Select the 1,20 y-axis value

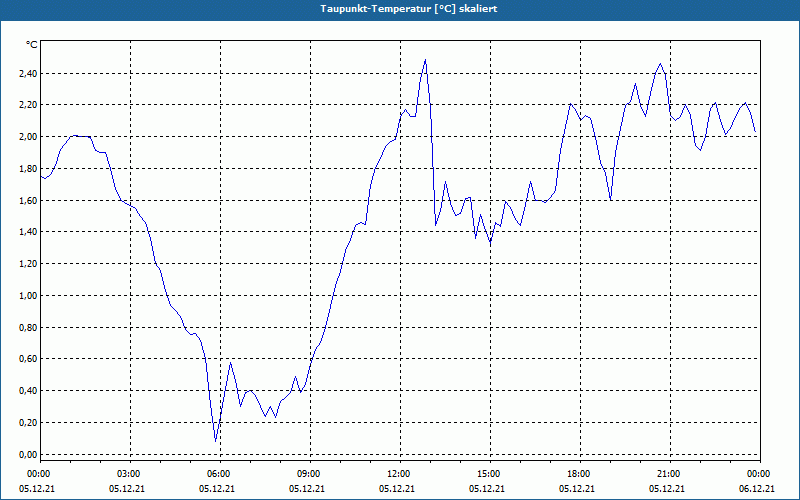pyautogui.click(x=28, y=264)
